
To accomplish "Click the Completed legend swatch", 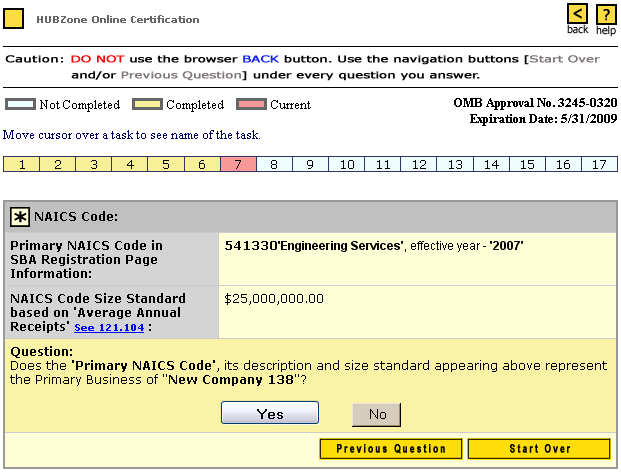I will pyautogui.click(x=147, y=105).
